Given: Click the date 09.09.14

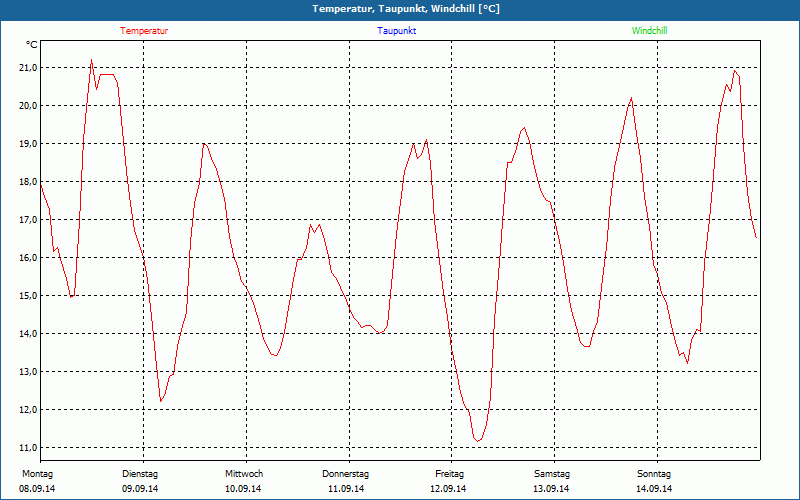Looking at the screenshot, I should (x=140, y=489).
